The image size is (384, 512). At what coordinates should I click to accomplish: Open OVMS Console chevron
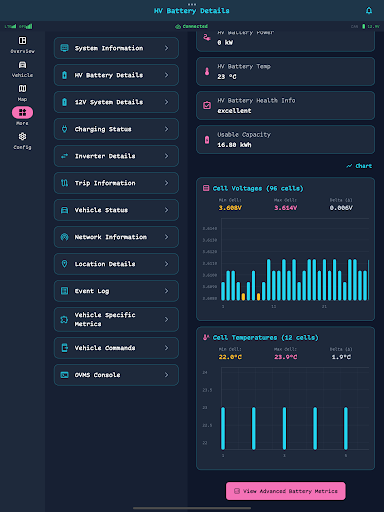pos(167,375)
